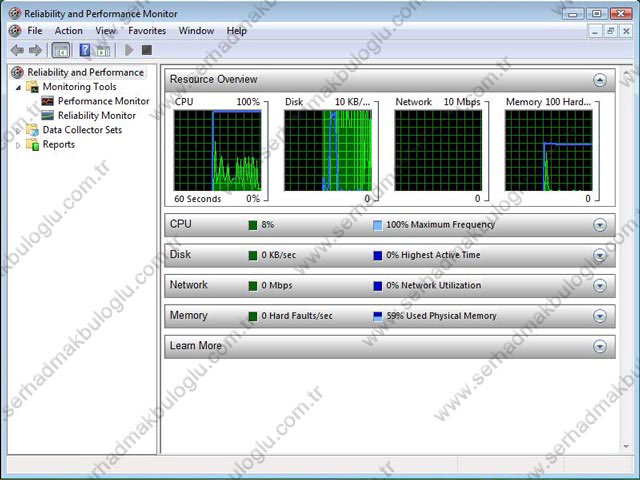Click the CPU usage graph
The height and width of the screenshot is (480, 640).
(x=218, y=150)
